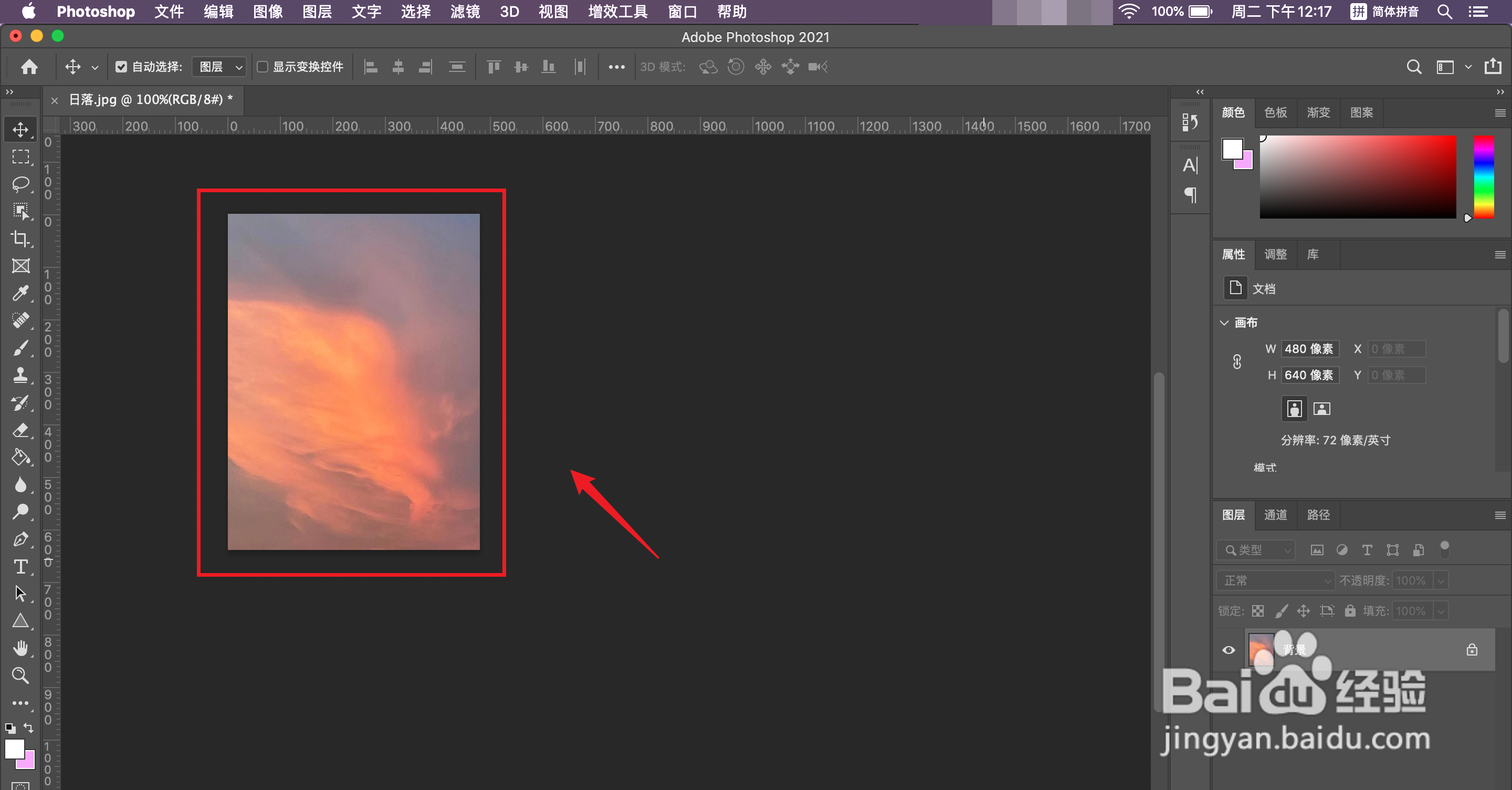
Task: Click the canvas width W field
Action: click(x=1309, y=349)
